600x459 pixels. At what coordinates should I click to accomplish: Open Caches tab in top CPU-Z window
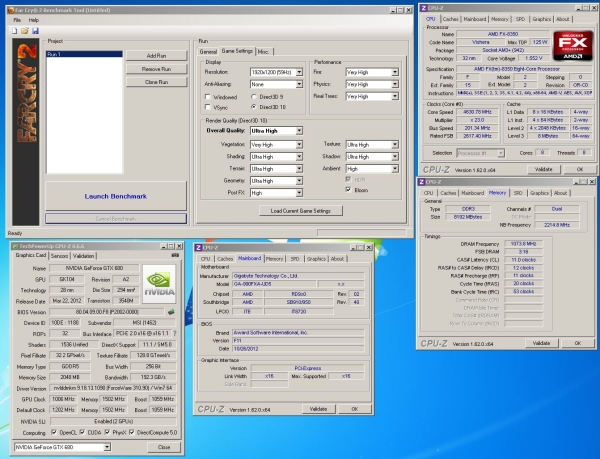coord(450,19)
